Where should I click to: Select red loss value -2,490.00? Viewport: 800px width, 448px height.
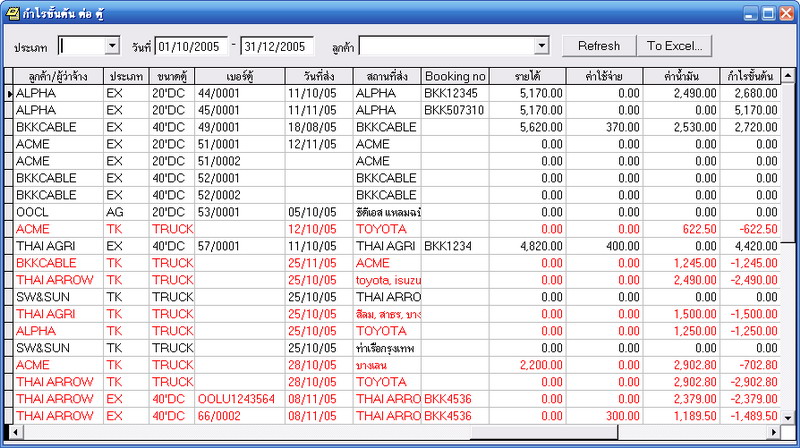(751, 280)
